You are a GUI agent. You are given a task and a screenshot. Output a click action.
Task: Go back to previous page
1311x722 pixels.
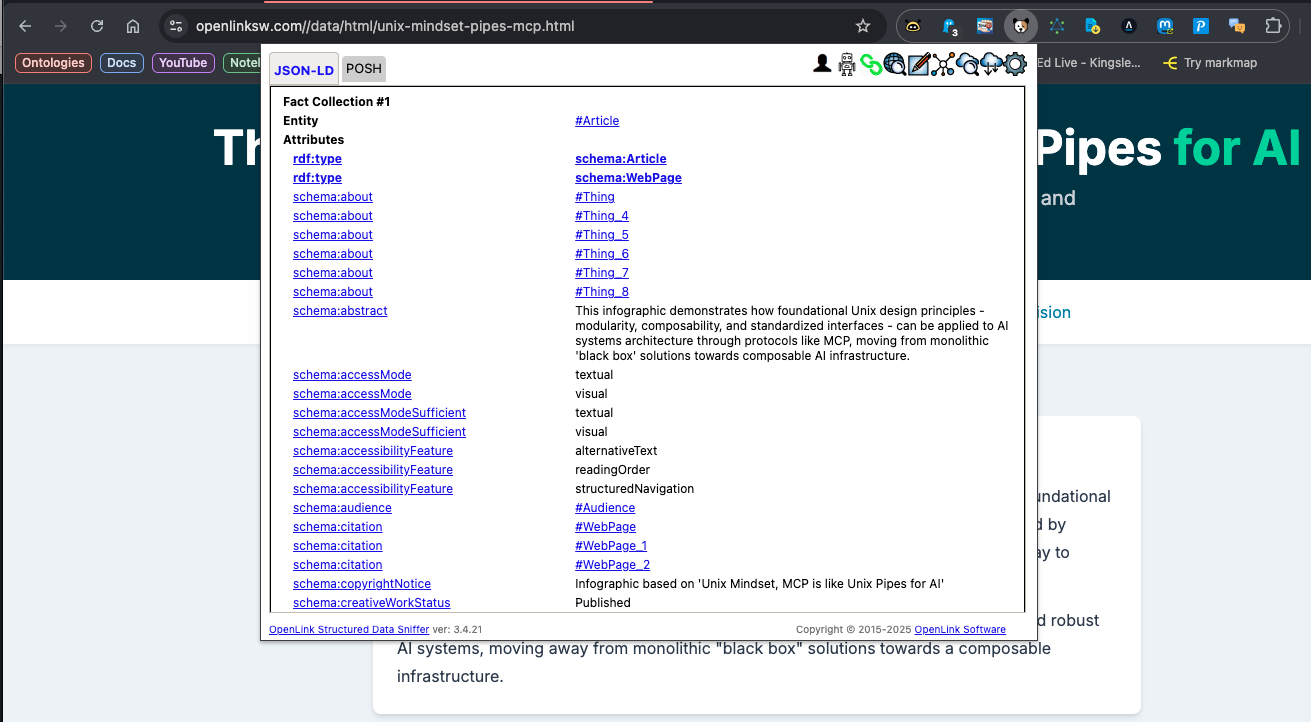(25, 26)
